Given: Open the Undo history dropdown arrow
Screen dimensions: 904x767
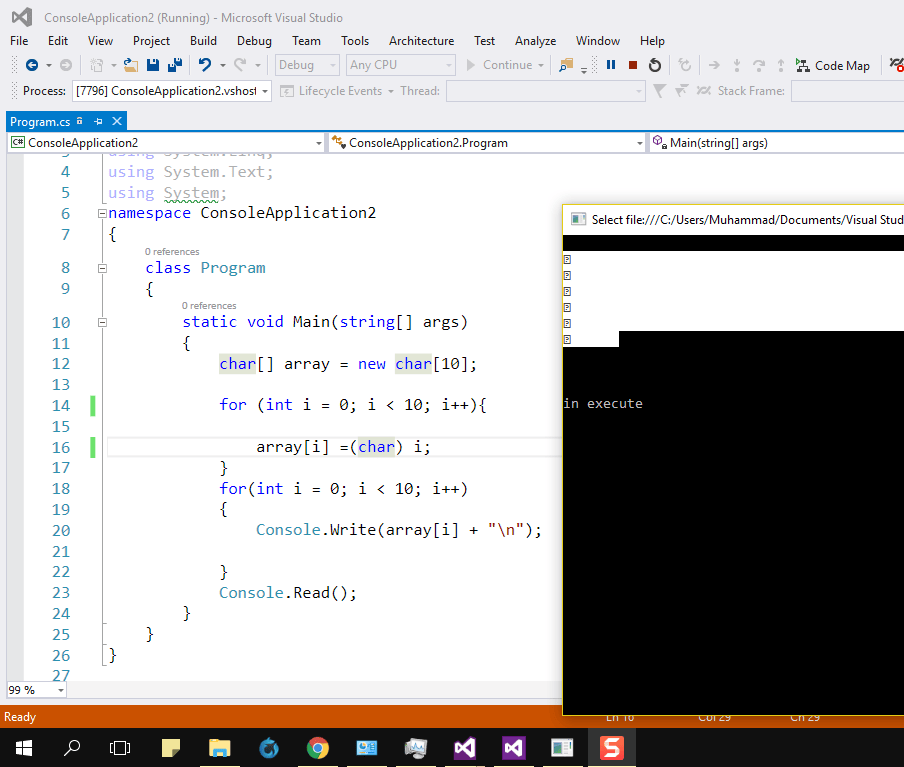Looking at the screenshot, I should tap(223, 65).
